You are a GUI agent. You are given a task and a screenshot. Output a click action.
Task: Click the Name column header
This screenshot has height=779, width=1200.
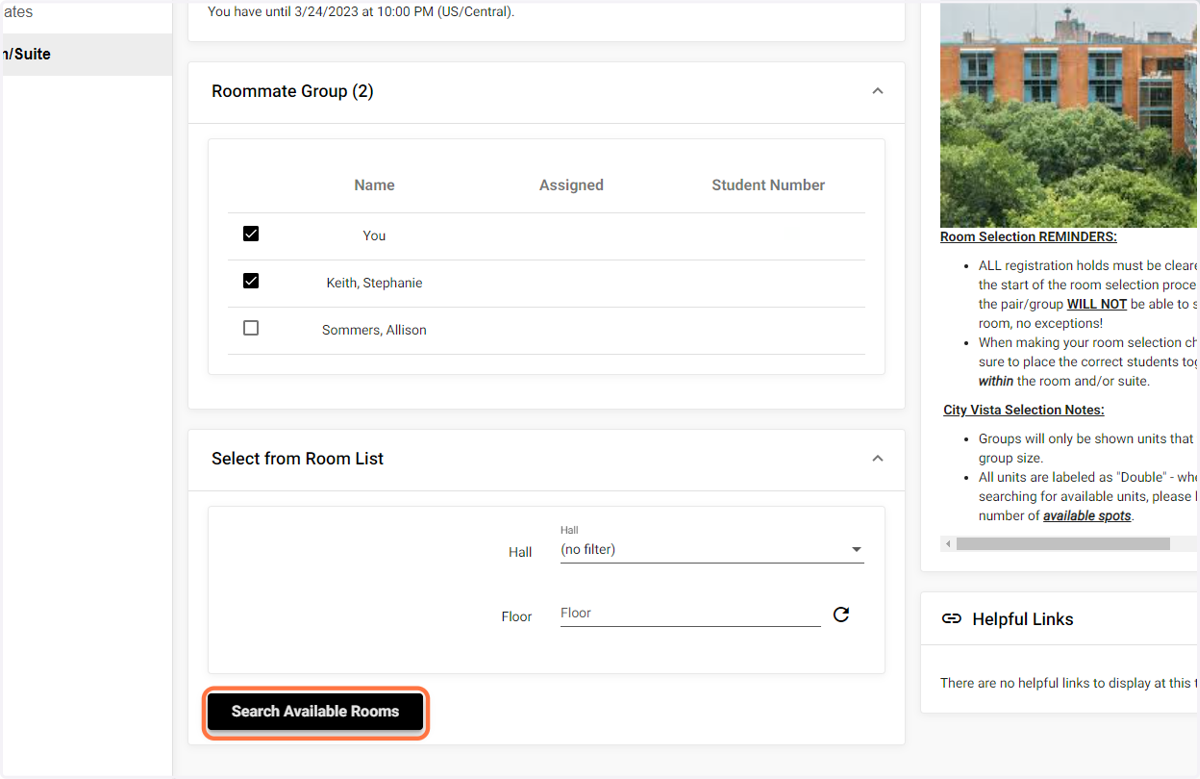[374, 185]
